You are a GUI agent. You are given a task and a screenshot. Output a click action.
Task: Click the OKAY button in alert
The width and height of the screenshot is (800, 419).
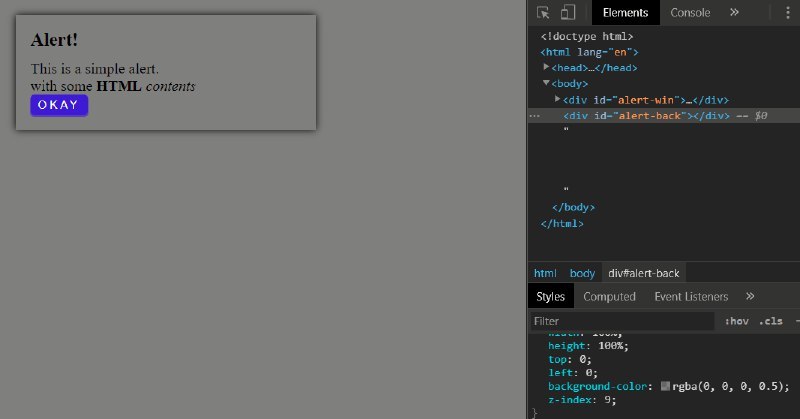[x=59, y=105]
